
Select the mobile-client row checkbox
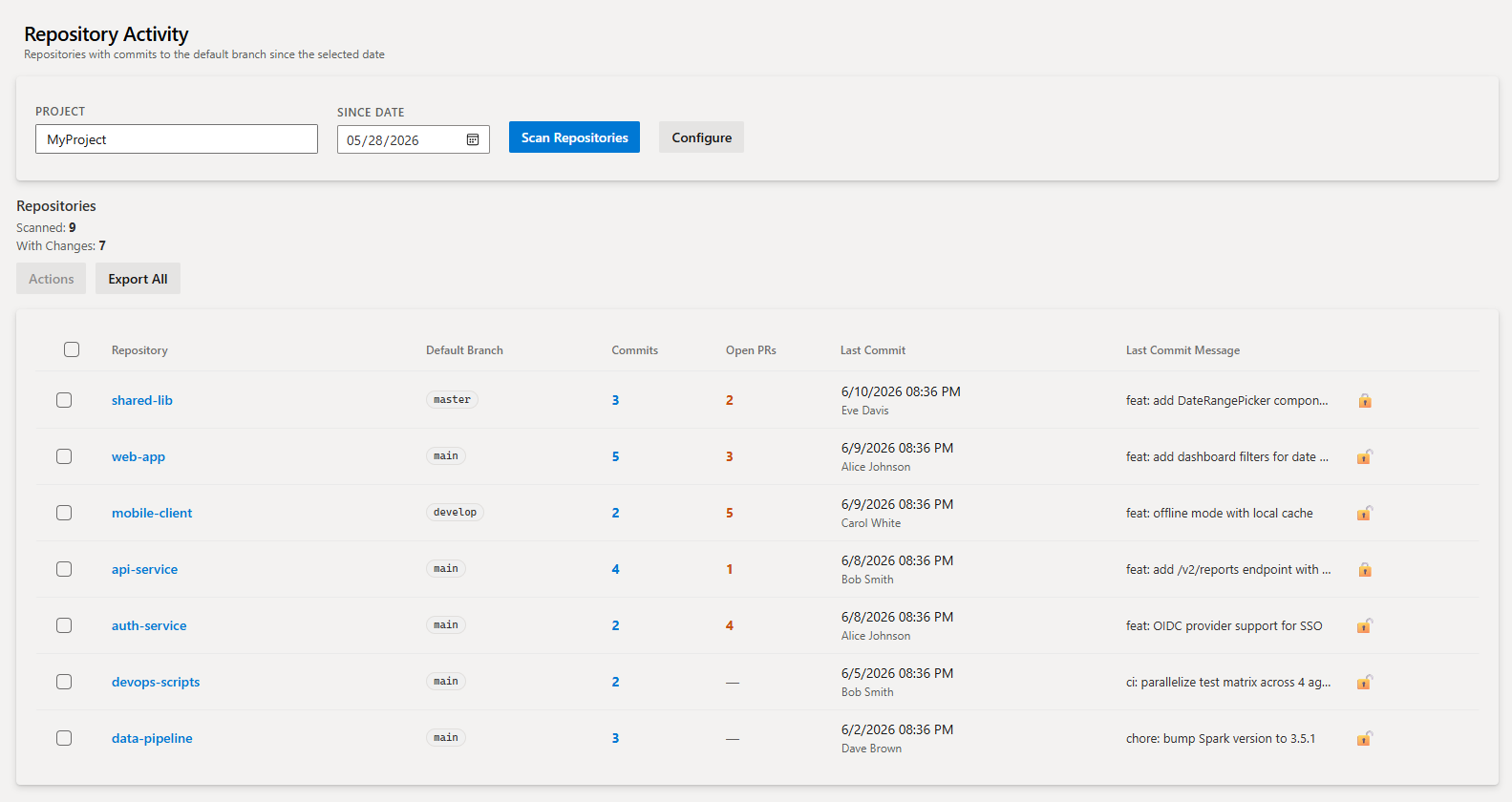click(x=64, y=513)
